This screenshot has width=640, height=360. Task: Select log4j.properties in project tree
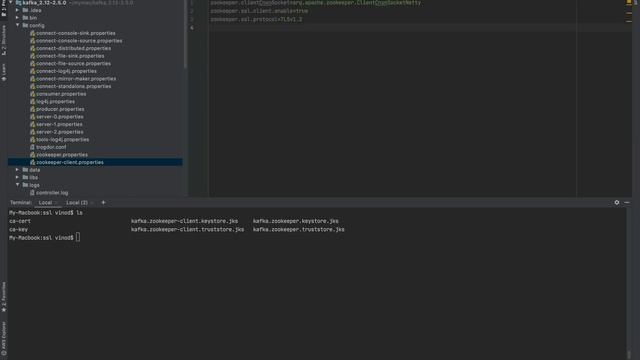point(55,102)
